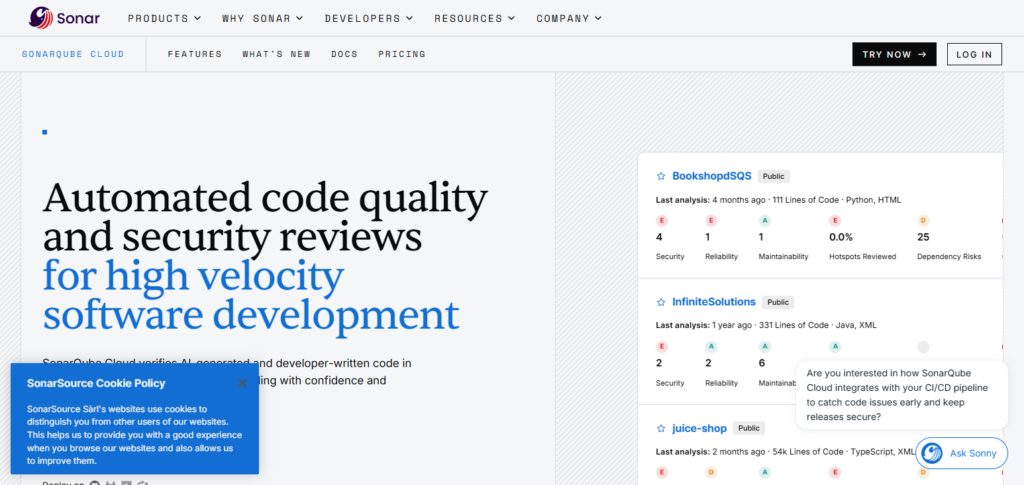This screenshot has height=485, width=1024.
Task: Open the InfiniteSolutions project link
Action: coord(714,302)
